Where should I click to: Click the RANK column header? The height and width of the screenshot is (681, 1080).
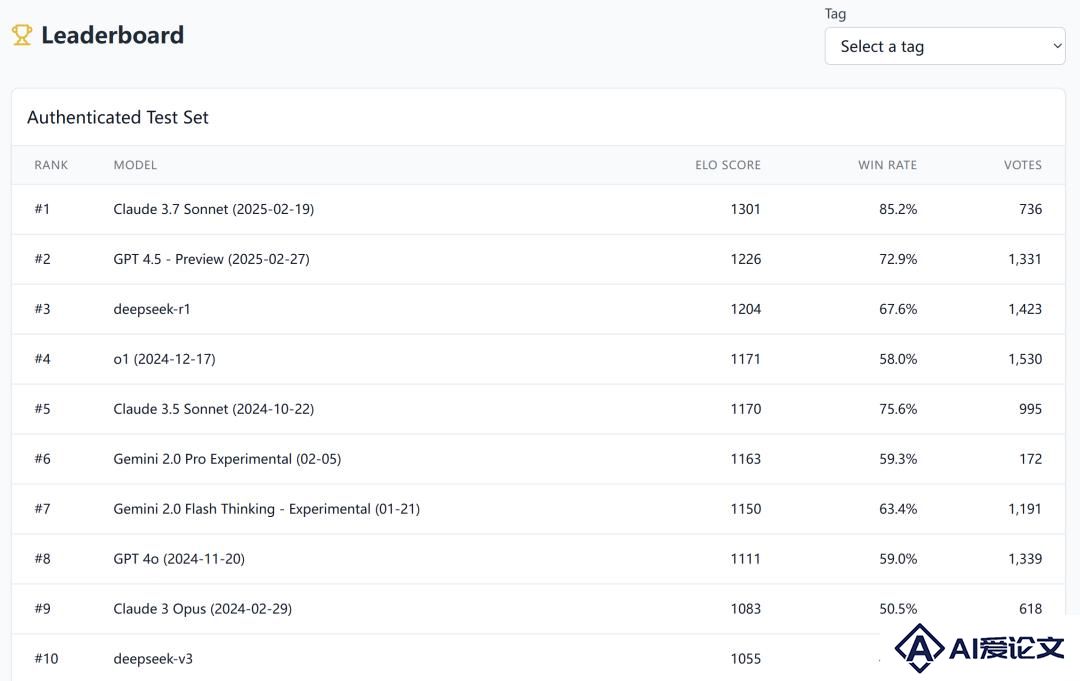coord(51,165)
